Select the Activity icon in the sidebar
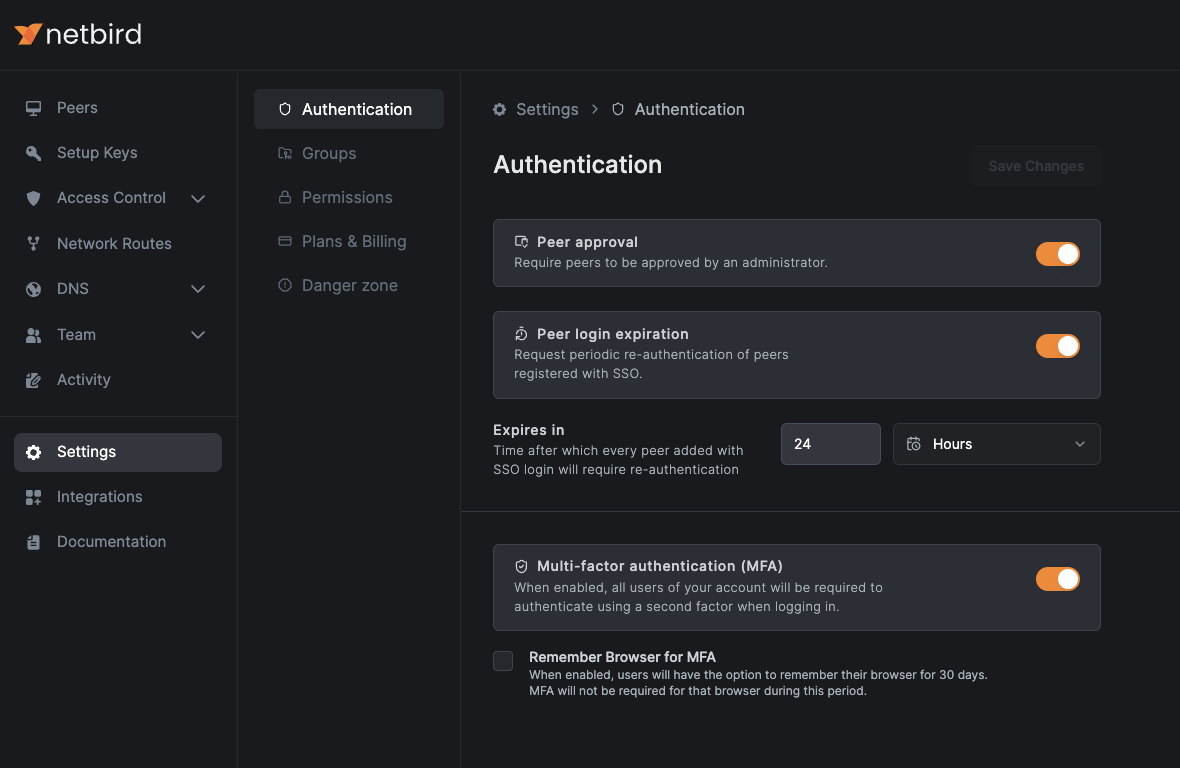The height and width of the screenshot is (768, 1180). pos(33,380)
